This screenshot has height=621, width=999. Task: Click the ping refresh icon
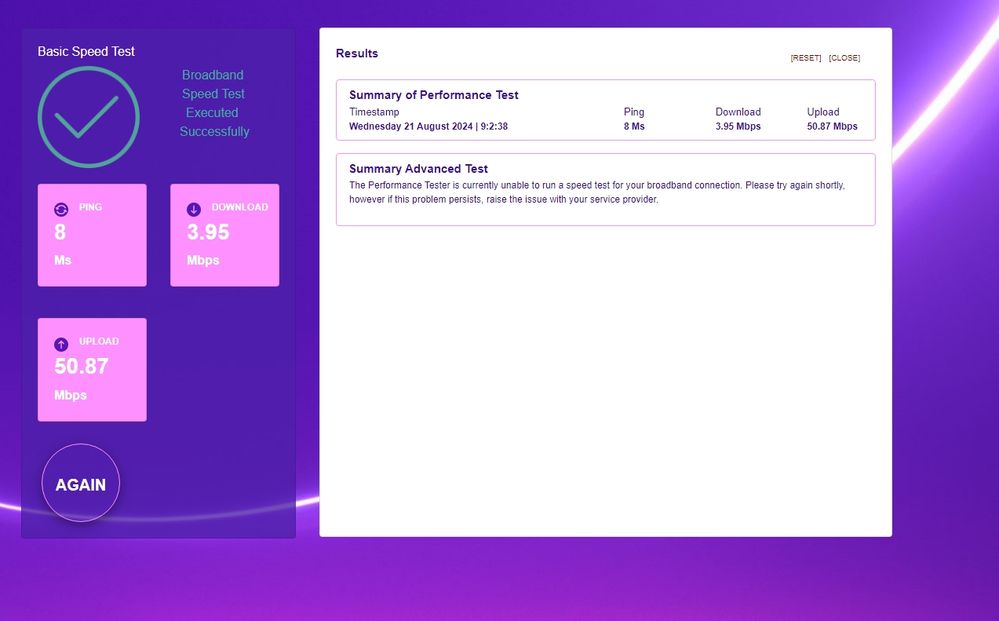61,209
